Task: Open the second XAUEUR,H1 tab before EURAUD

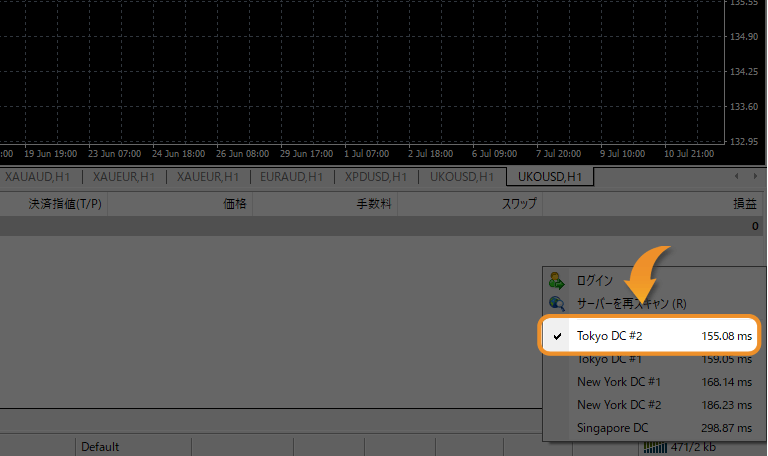Action: [208, 177]
